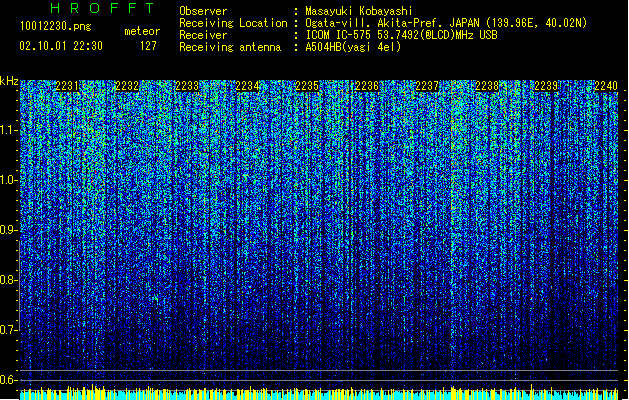Click the 2239 time marker
The image size is (629, 400).
point(546,86)
